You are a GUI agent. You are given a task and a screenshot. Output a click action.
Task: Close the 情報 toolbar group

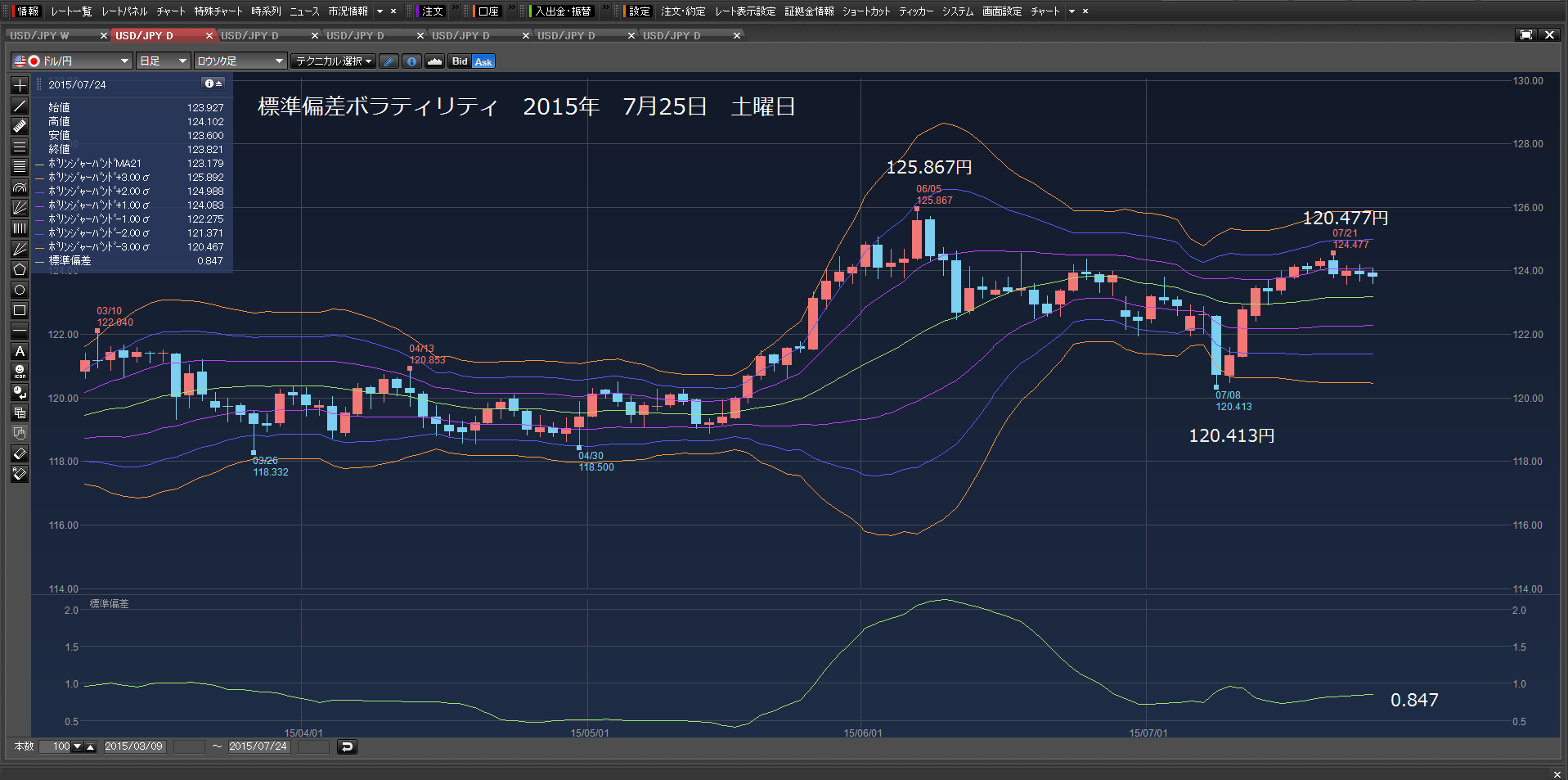click(393, 11)
